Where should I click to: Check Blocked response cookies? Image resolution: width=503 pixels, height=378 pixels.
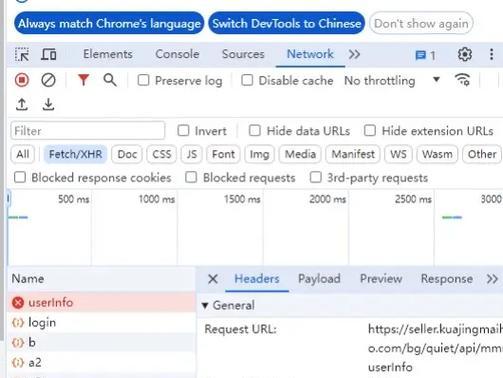click(20, 177)
